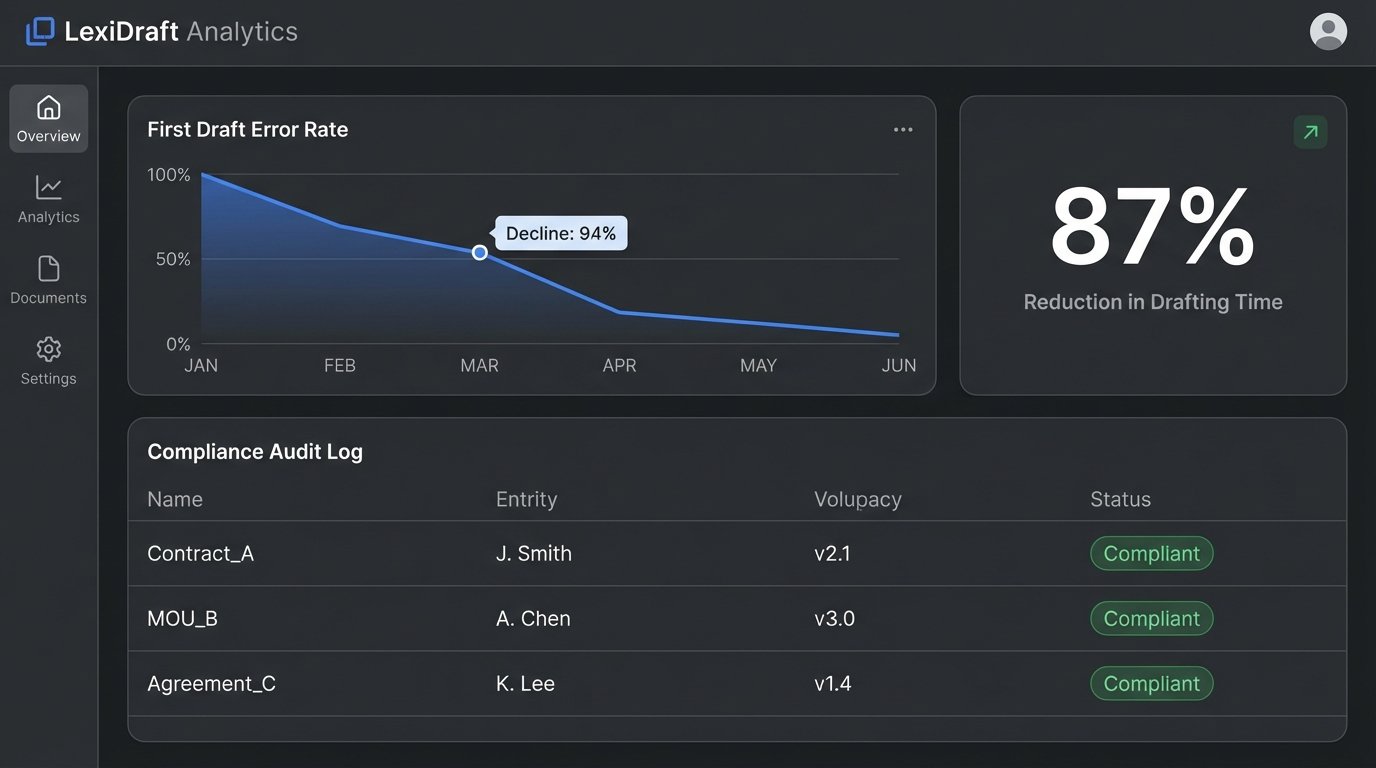Open the error rate chart options menu
1376x768 pixels.
pos(903,130)
